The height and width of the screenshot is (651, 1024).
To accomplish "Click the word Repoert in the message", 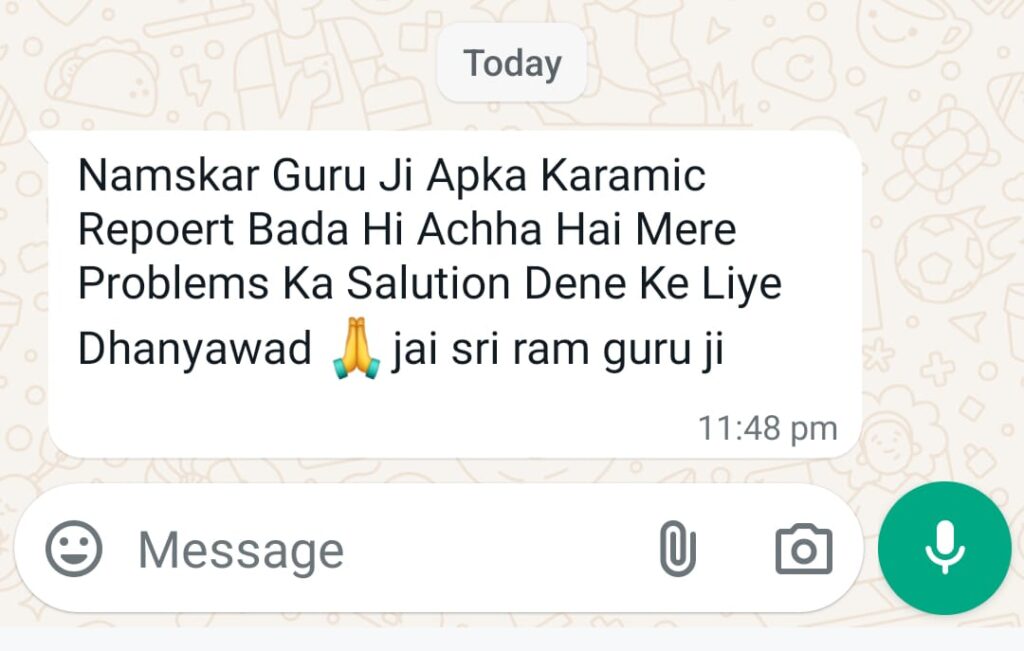I will (x=155, y=230).
